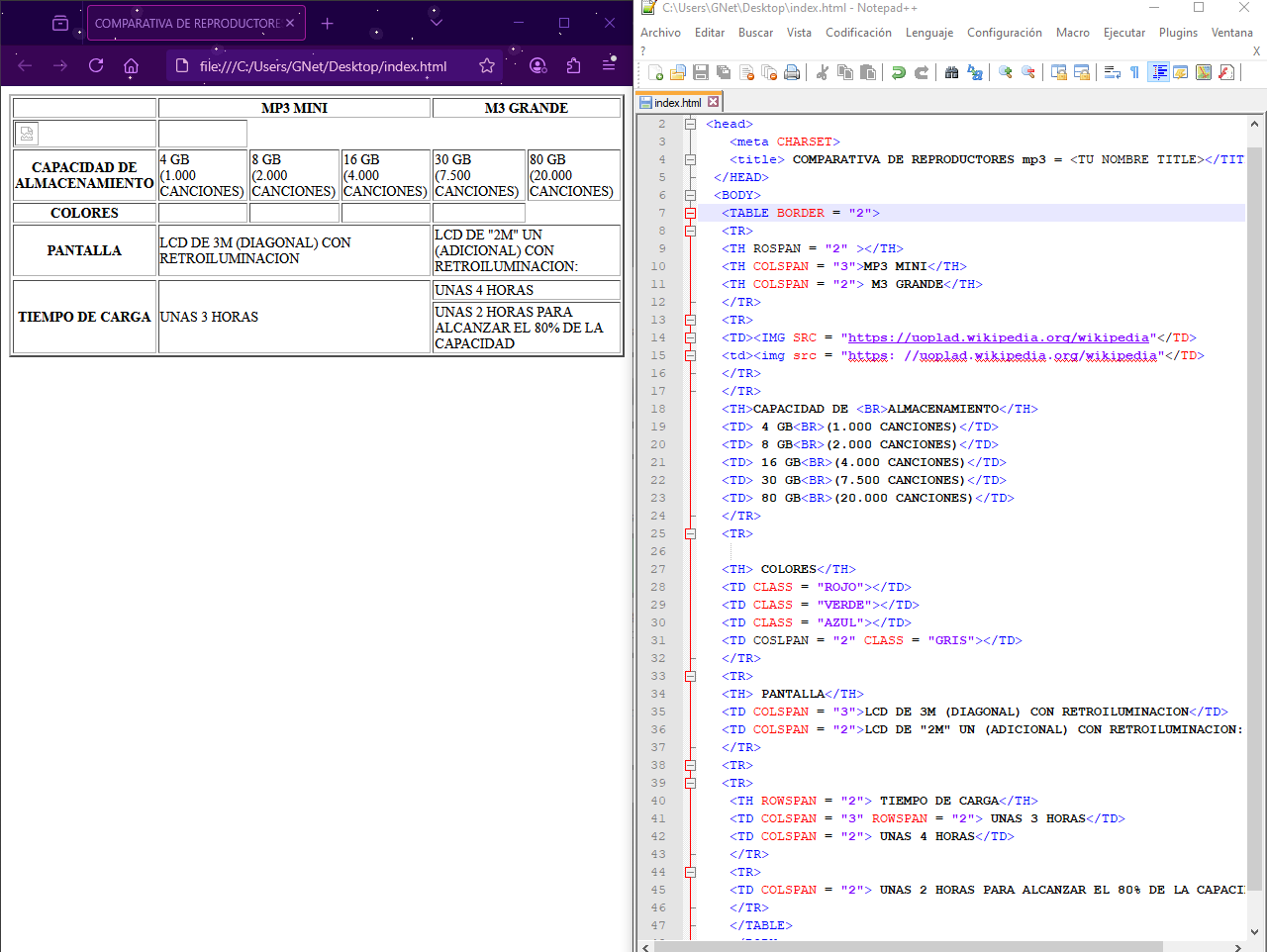Click the Undo arrow in Notepad++
This screenshot has width=1267, height=952.
pyautogui.click(x=898, y=72)
